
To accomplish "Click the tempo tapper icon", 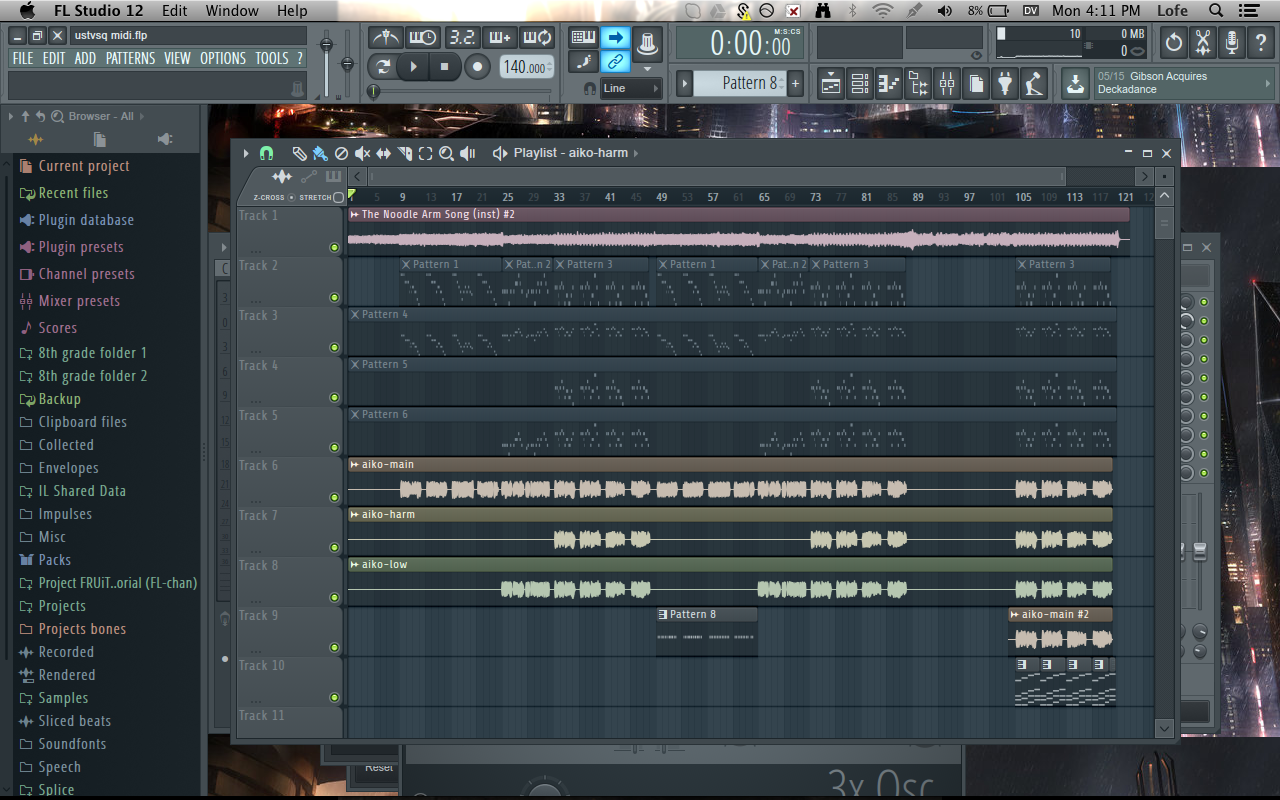I will click(1034, 84).
